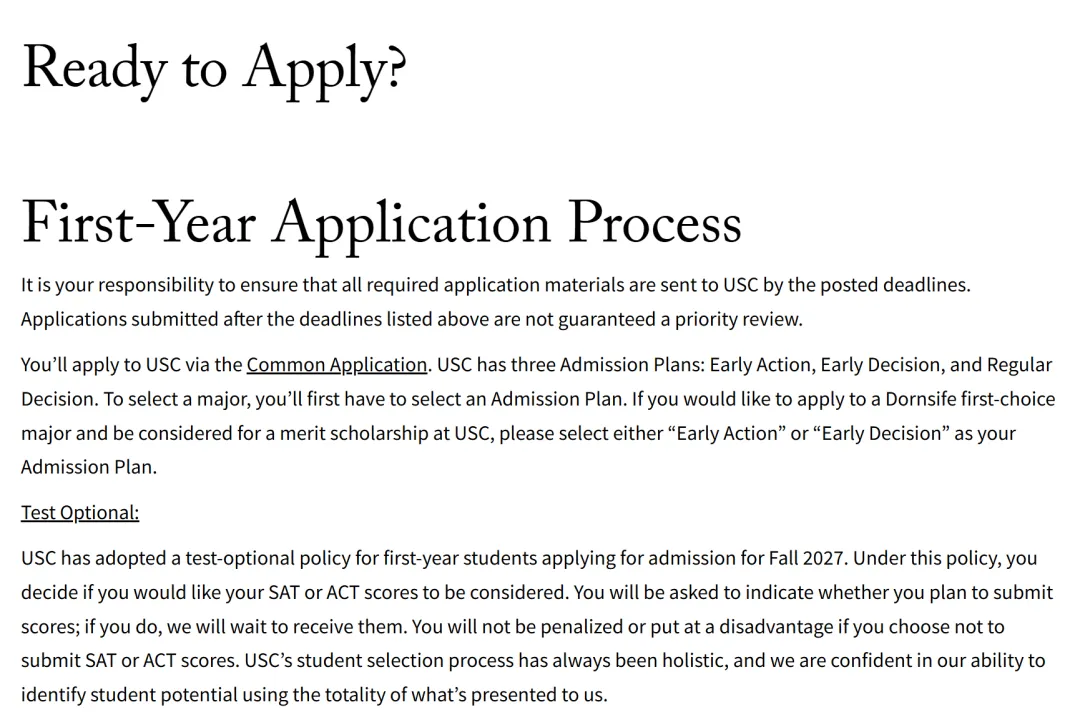Click the Ready to Apply? heading
The width and height of the screenshot is (1080, 715).
click(x=214, y=69)
